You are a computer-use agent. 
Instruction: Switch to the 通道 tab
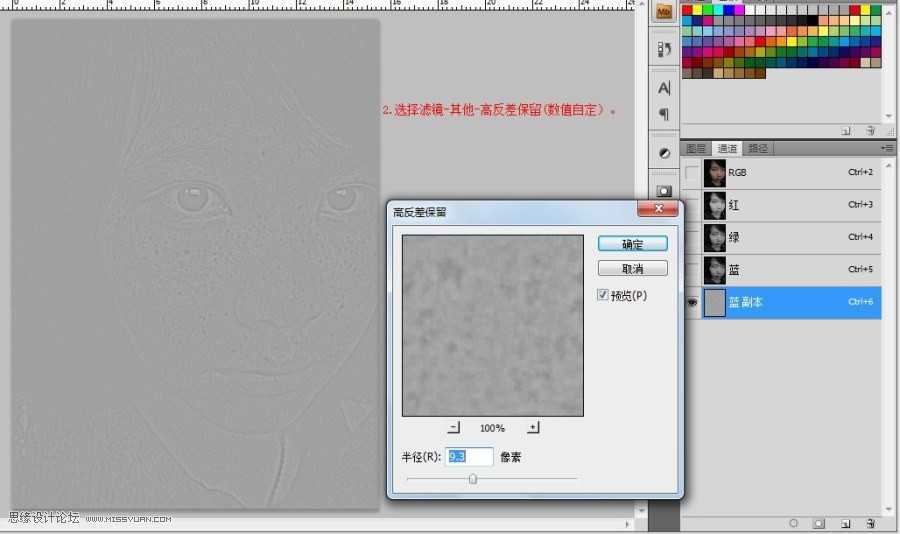[x=727, y=148]
